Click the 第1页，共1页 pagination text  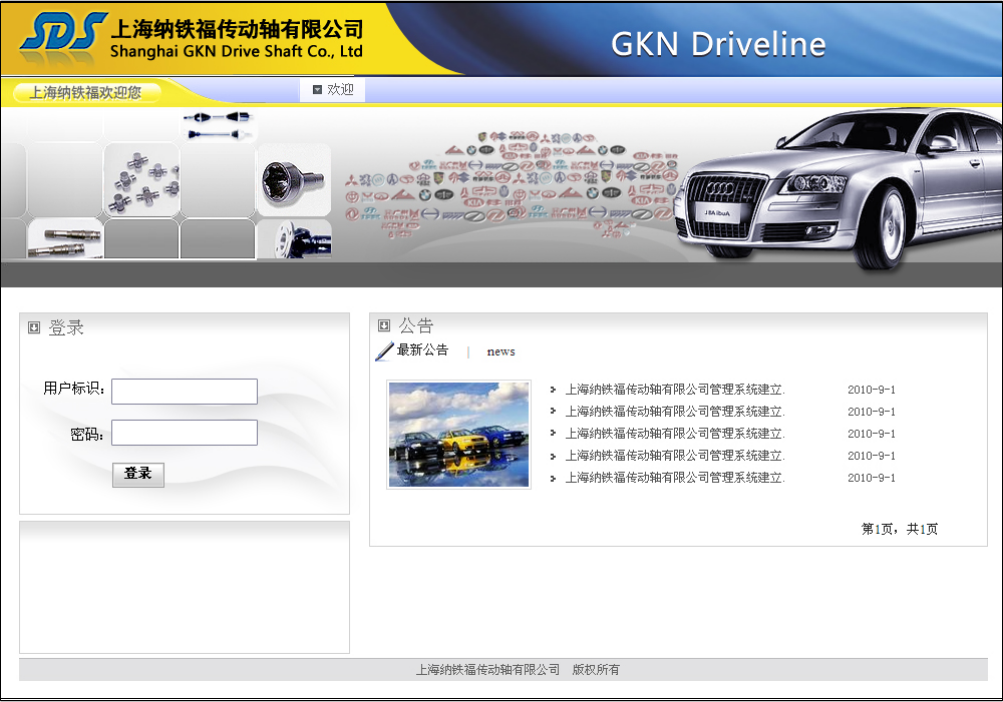899,529
